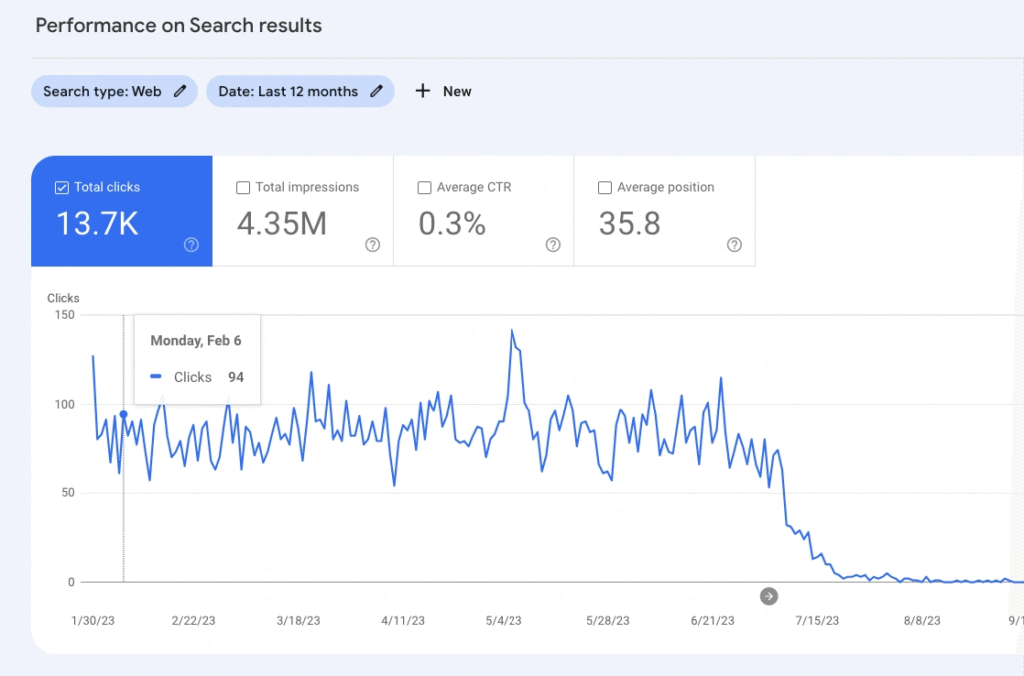The height and width of the screenshot is (676, 1024).
Task: Open the Search type: Web filter chip
Action: pyautogui.click(x=102, y=91)
